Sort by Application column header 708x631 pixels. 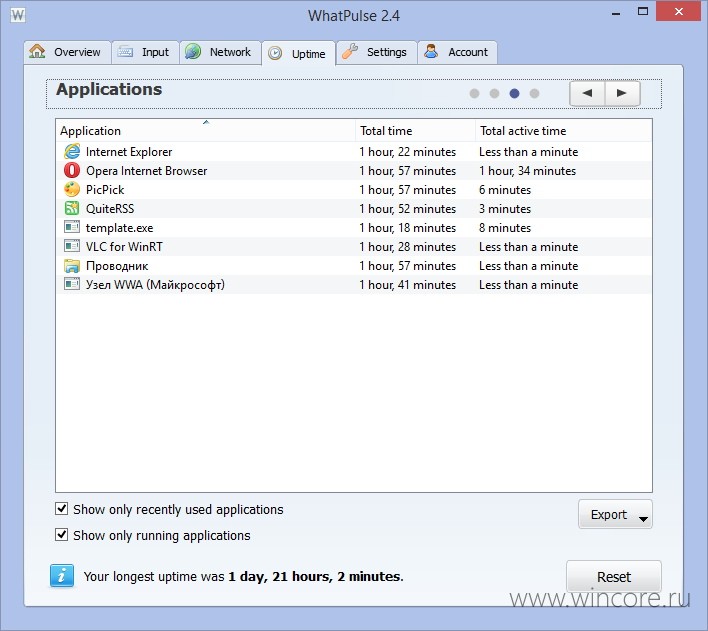point(205,131)
